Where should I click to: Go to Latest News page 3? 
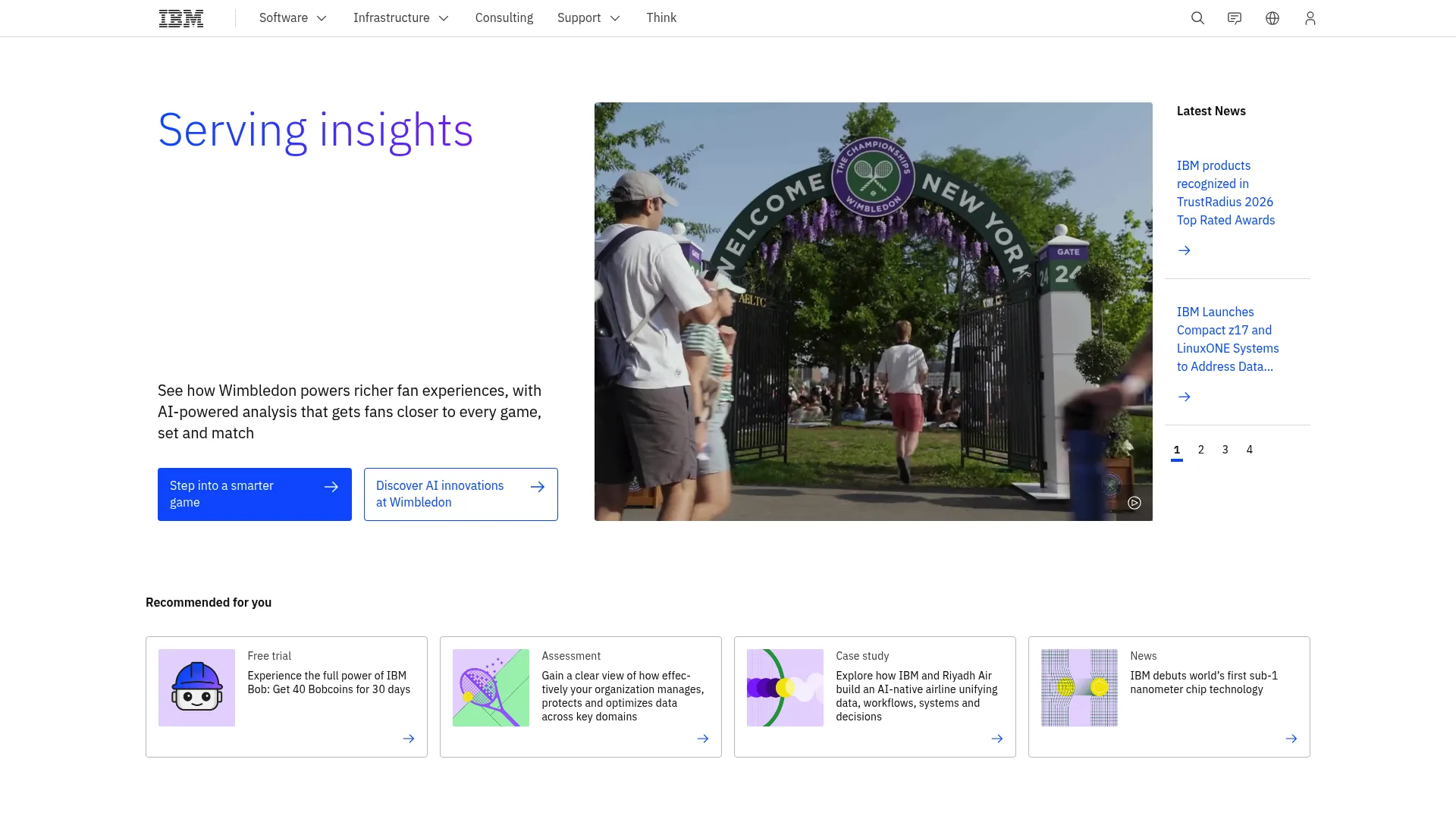[x=1225, y=450]
